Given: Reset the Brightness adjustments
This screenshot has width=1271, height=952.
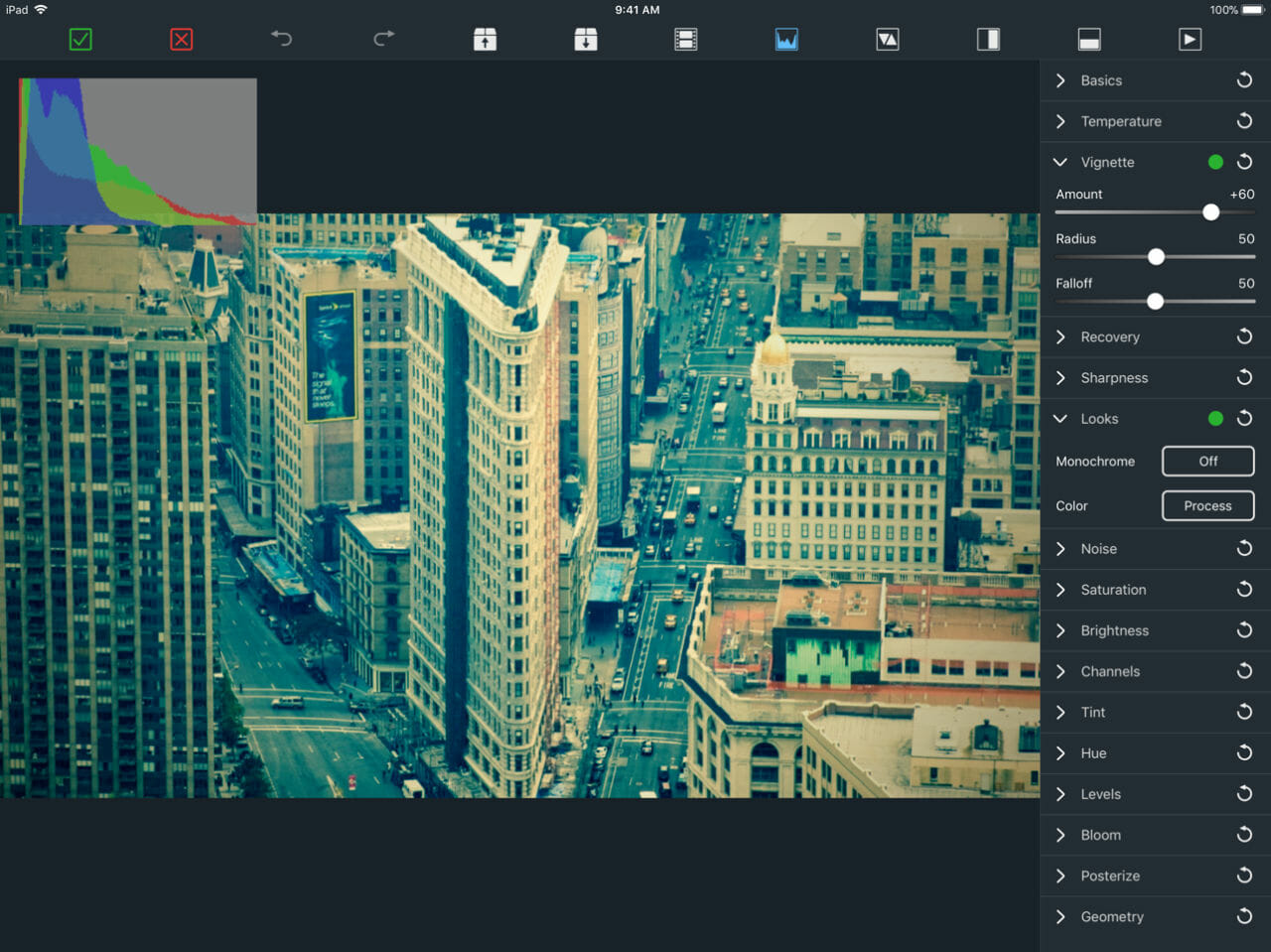Looking at the screenshot, I should coord(1244,630).
